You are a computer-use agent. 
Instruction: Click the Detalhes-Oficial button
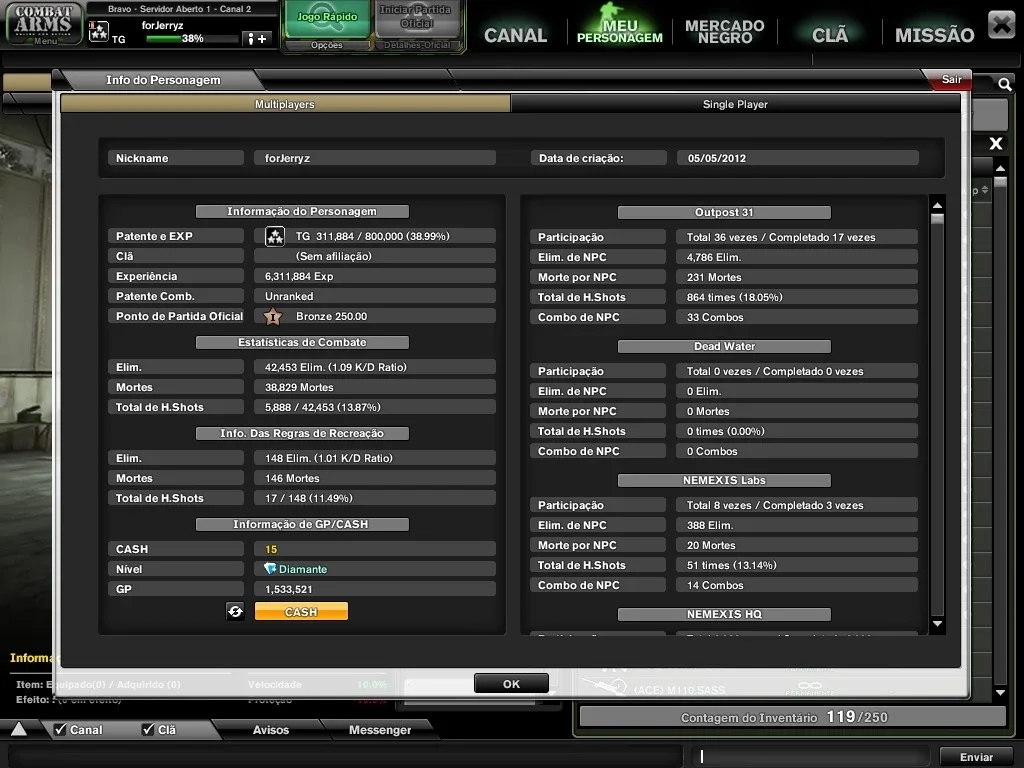(417, 45)
